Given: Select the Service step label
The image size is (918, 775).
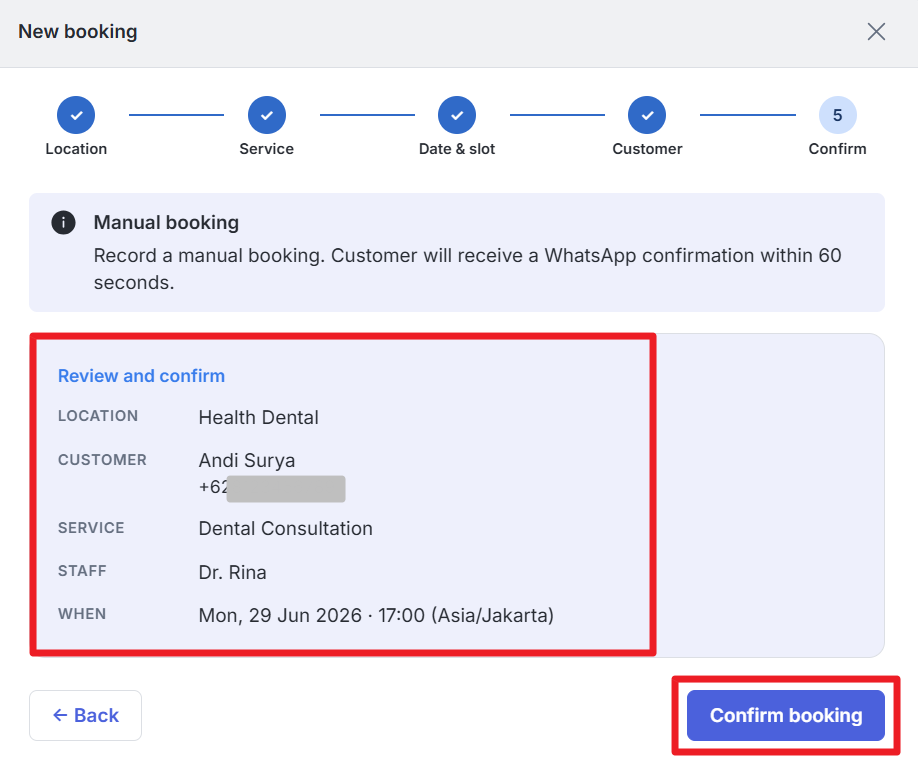Looking at the screenshot, I should click(x=266, y=149).
